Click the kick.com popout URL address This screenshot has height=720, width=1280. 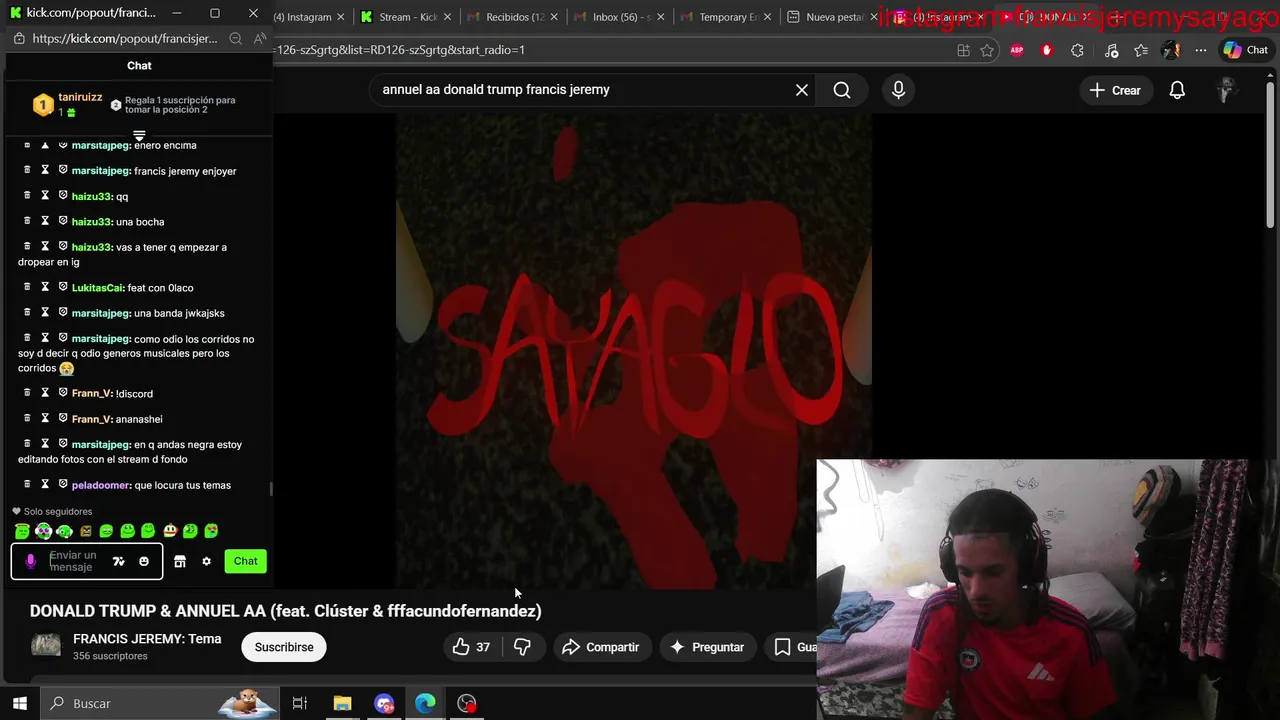click(125, 38)
